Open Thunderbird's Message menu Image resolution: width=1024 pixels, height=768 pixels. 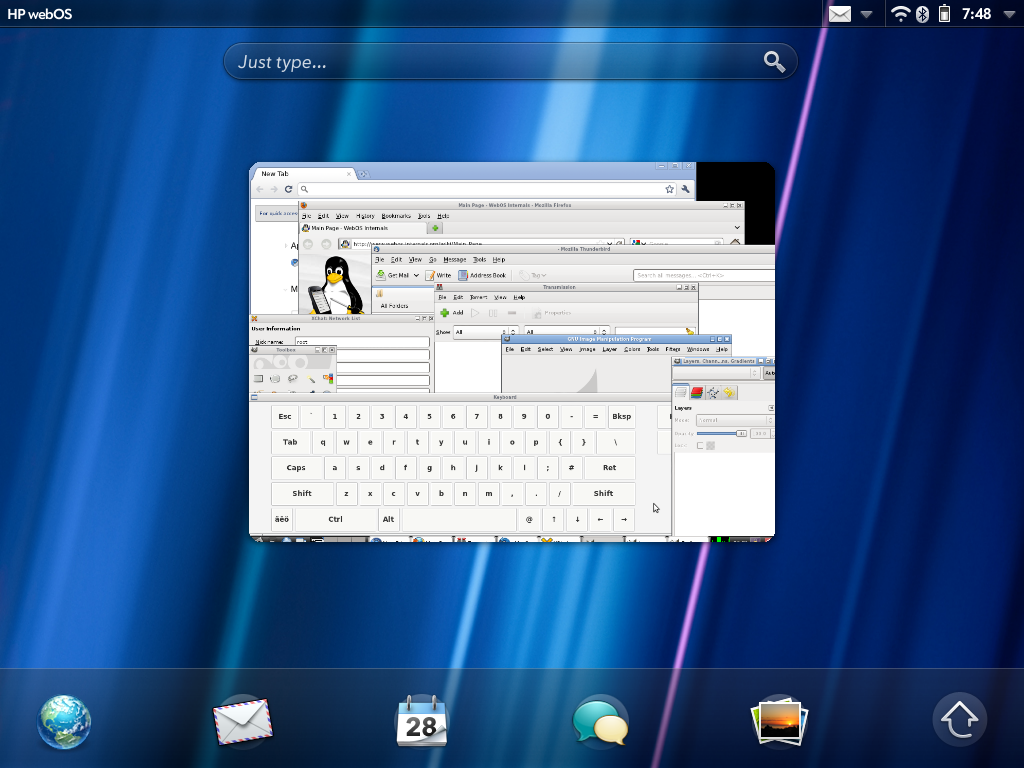coord(455,259)
